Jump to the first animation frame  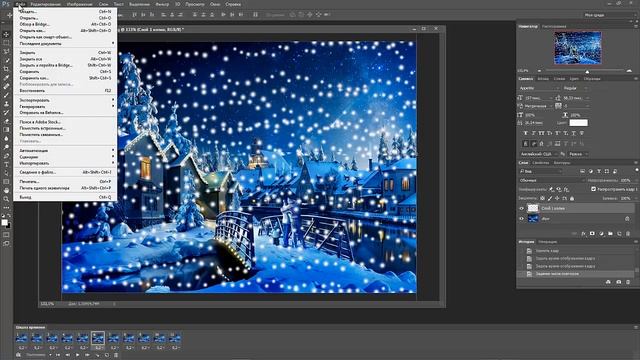click(x=58, y=355)
